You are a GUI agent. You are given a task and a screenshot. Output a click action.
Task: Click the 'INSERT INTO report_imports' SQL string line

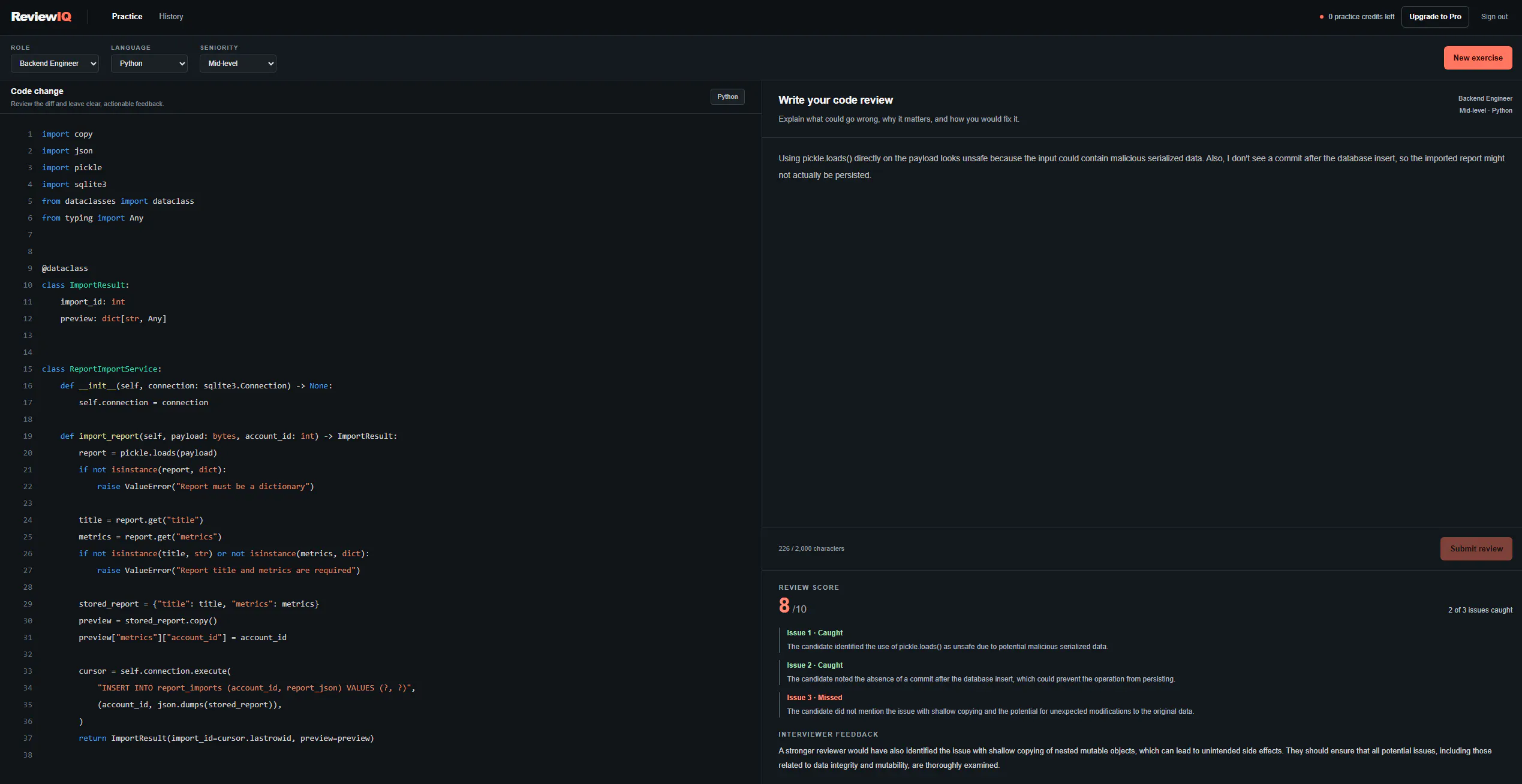[256, 688]
